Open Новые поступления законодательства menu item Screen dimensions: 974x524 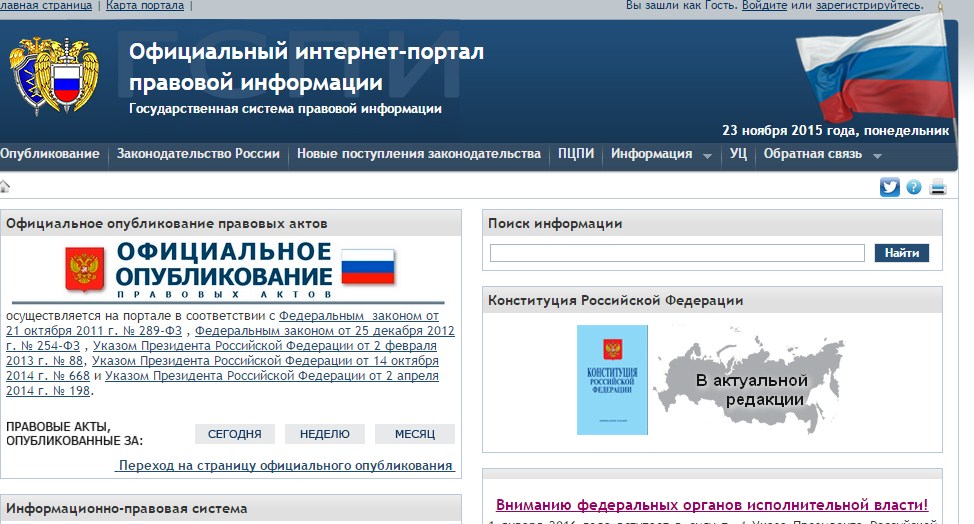(x=419, y=154)
